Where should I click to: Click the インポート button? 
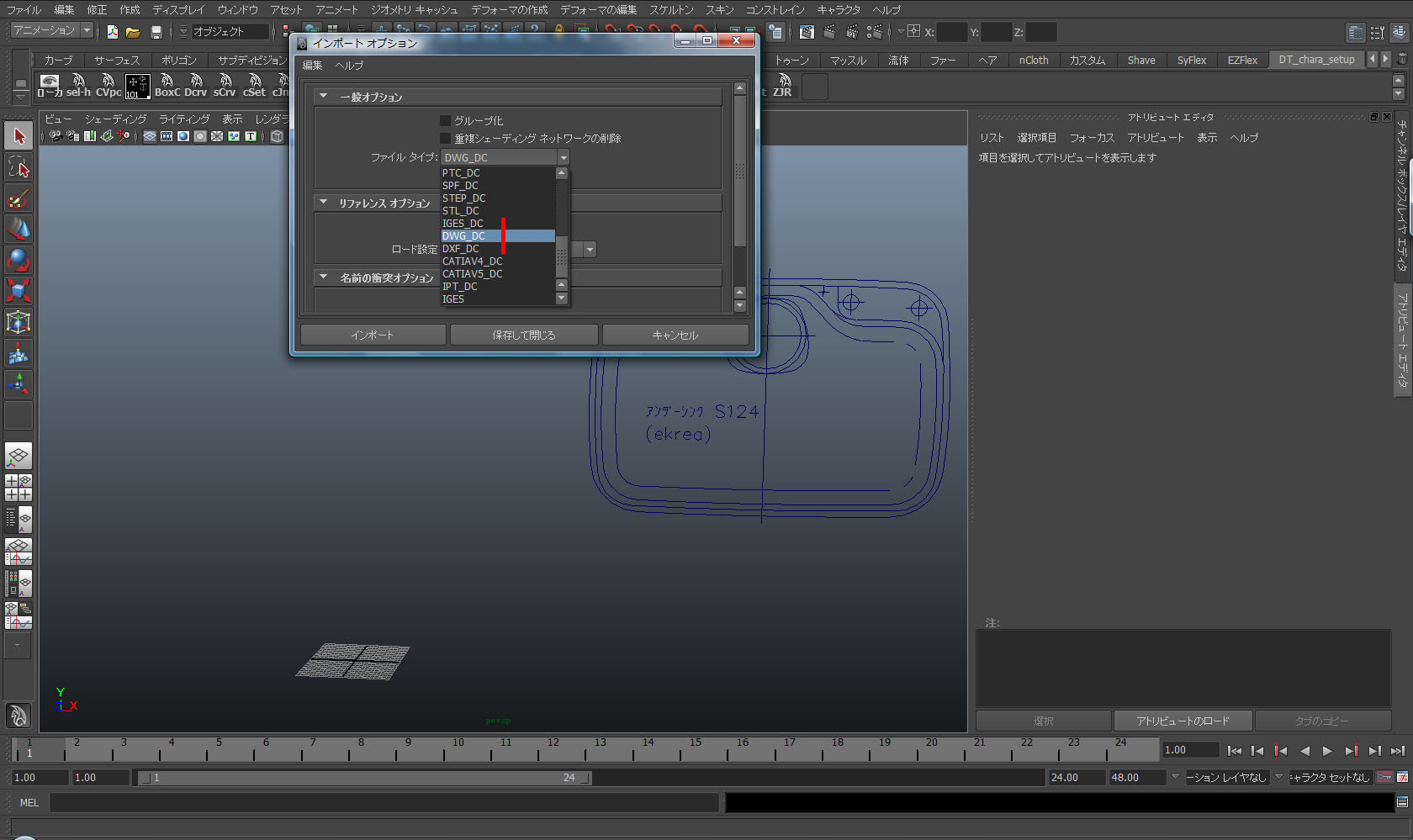(373, 335)
